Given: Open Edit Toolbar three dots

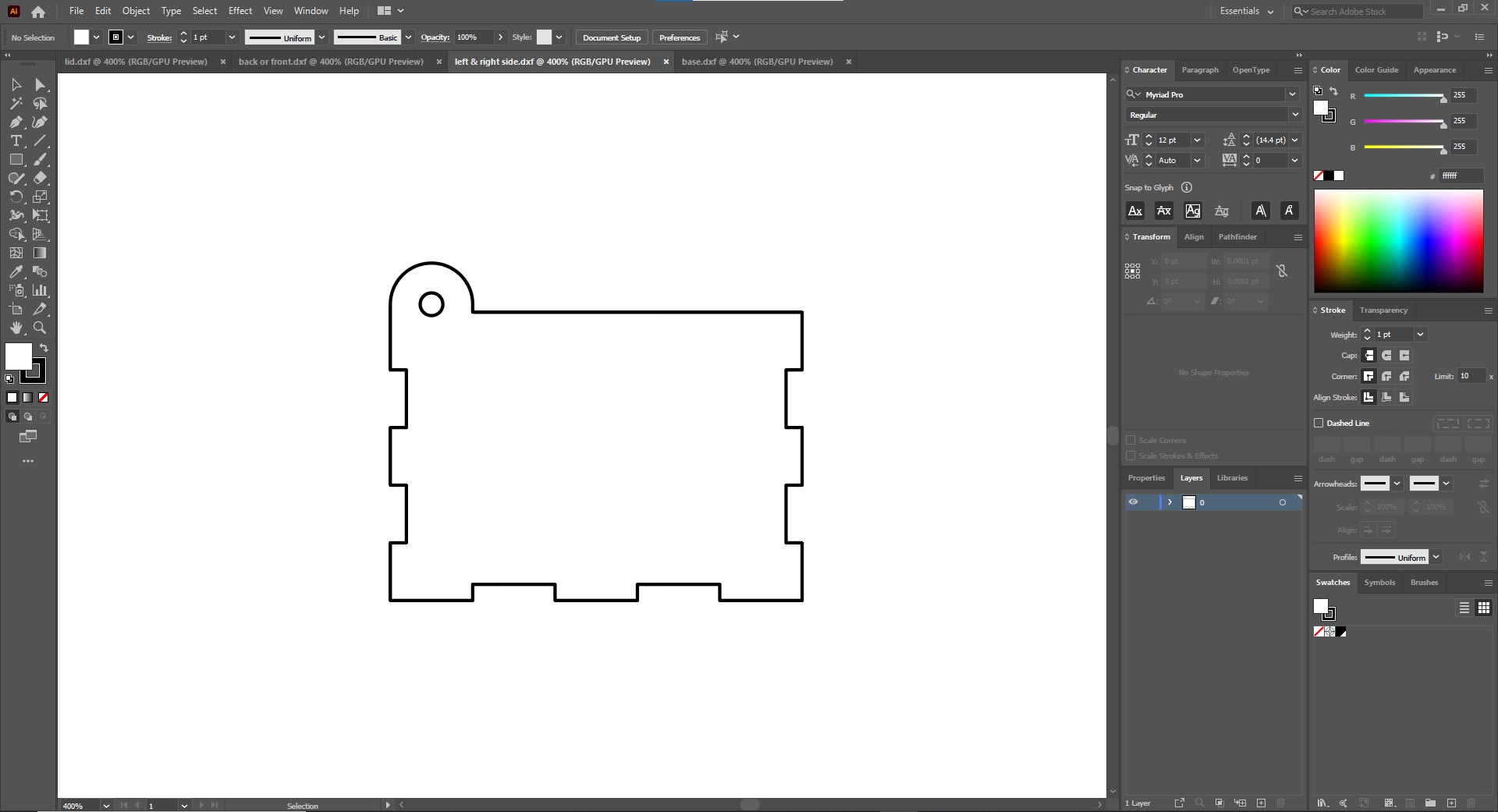Looking at the screenshot, I should point(28,461).
